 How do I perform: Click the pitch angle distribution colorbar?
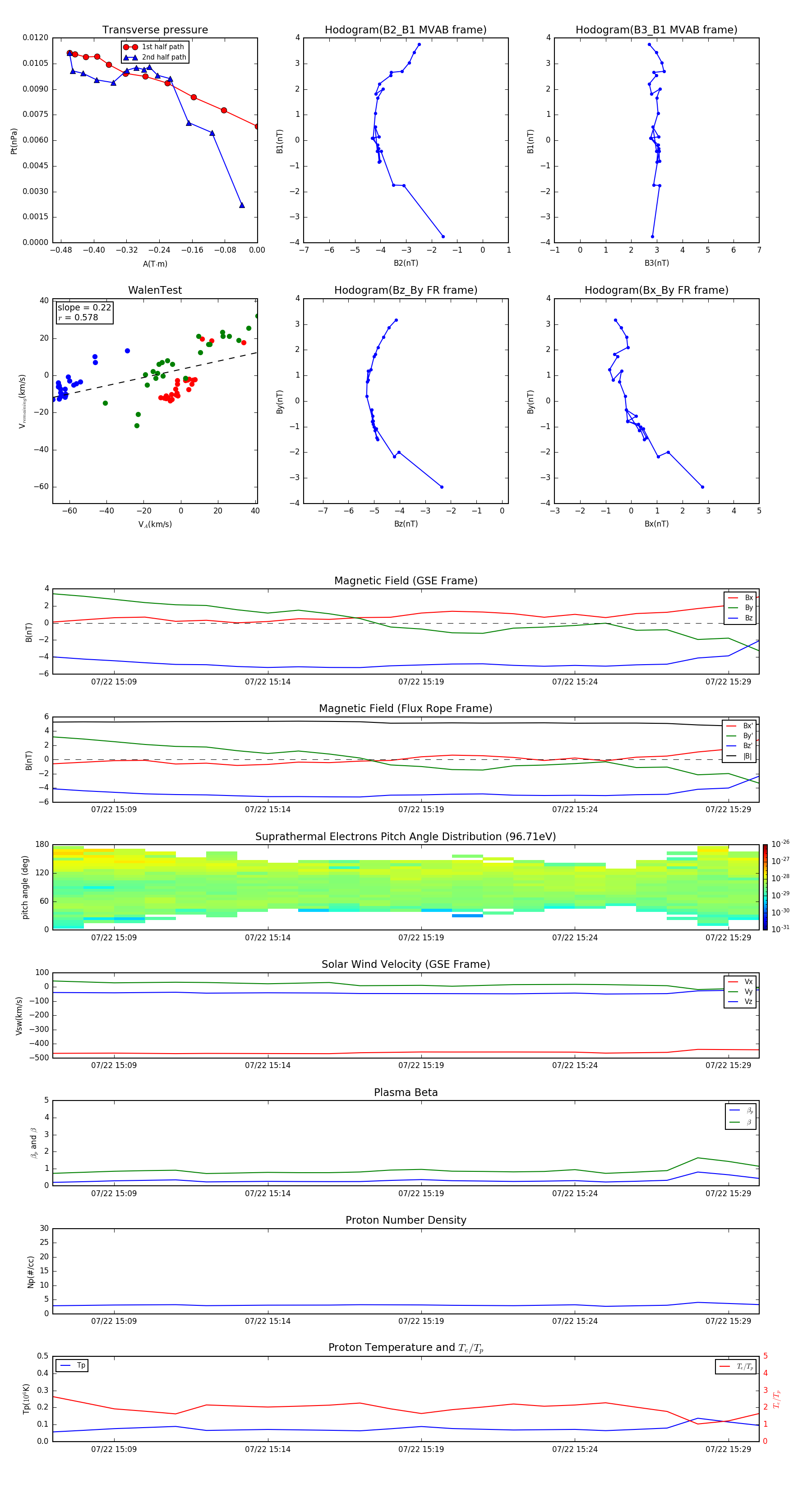pyautogui.click(x=765, y=887)
